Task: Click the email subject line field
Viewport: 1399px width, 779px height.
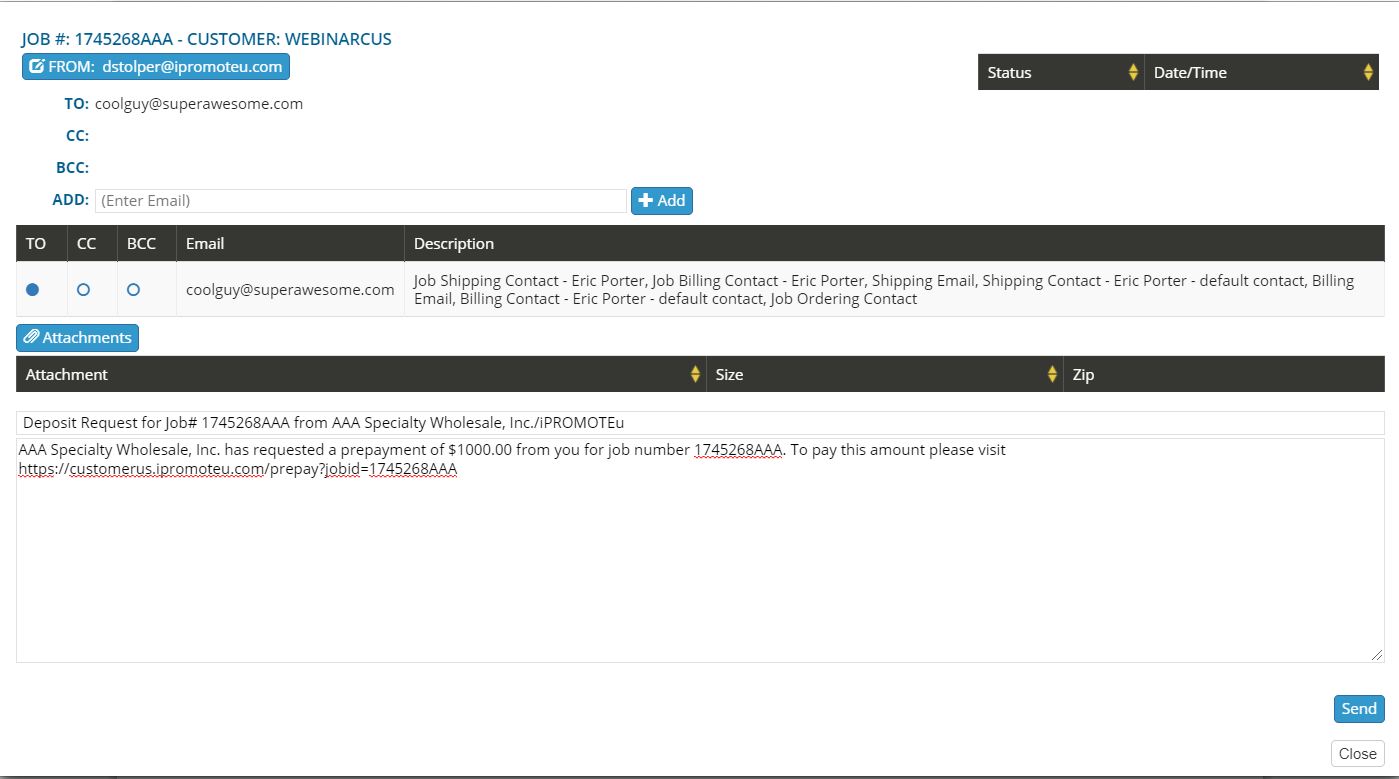Action: (699, 423)
